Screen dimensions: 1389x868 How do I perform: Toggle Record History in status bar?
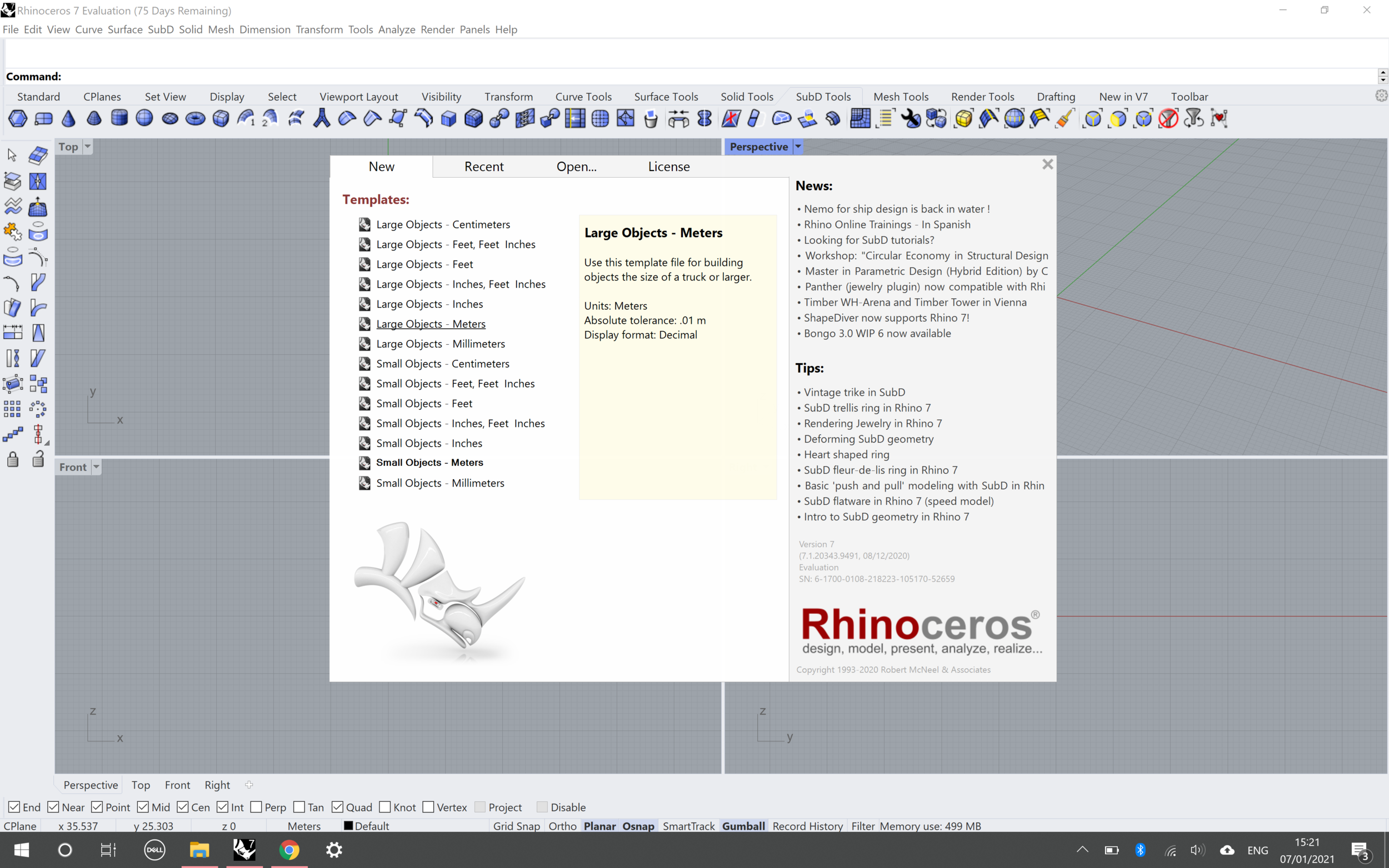pyautogui.click(x=807, y=826)
